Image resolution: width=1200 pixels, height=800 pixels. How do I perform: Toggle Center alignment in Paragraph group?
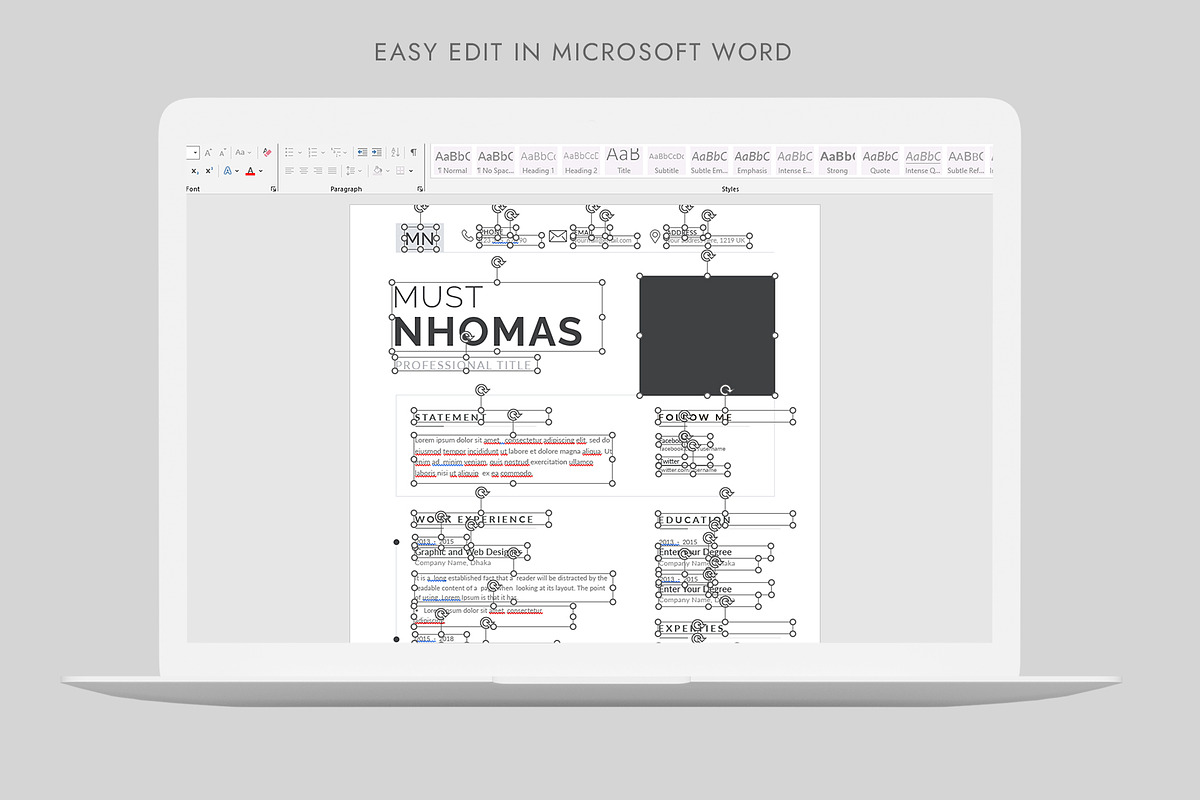click(304, 171)
